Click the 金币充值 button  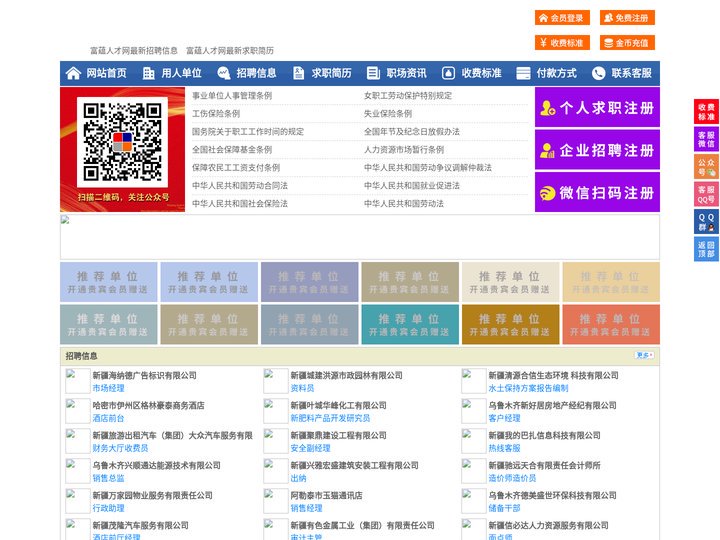pyautogui.click(x=627, y=43)
